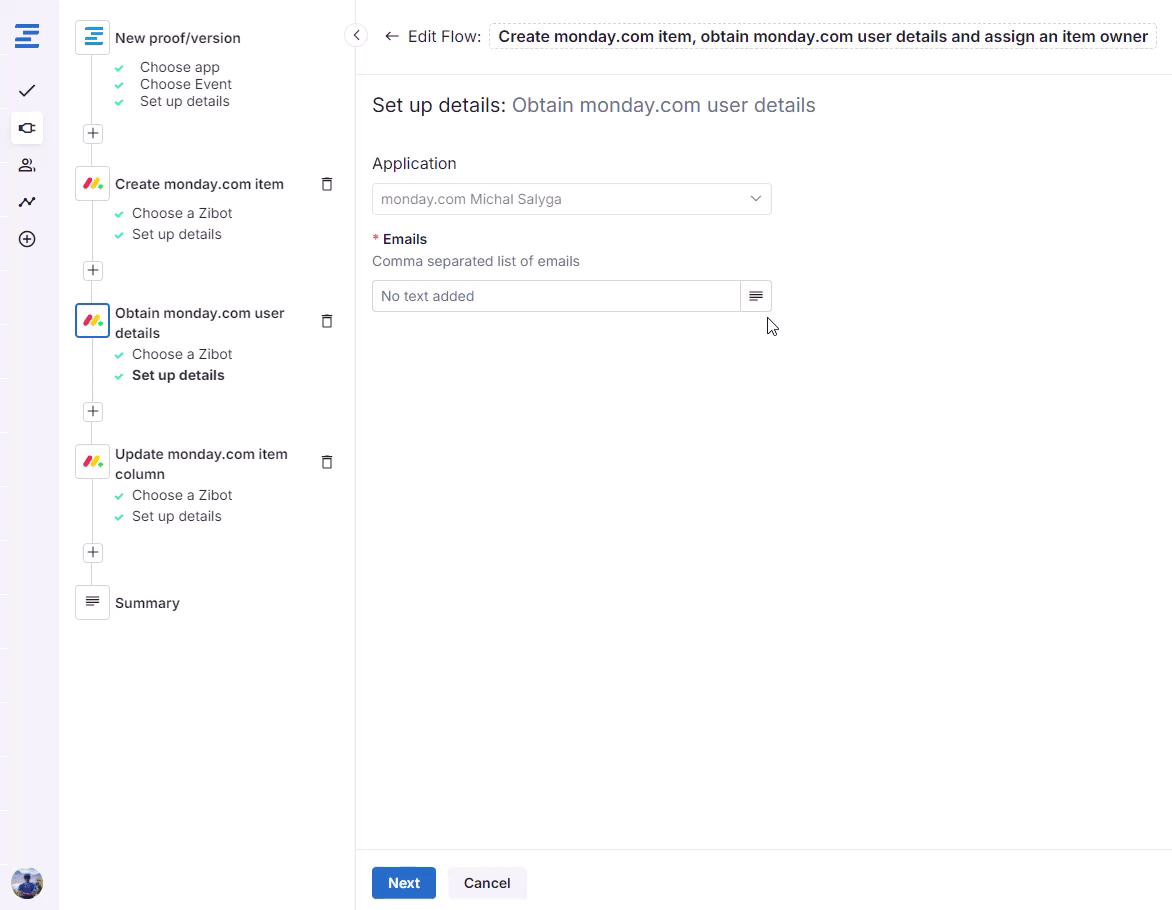The image size is (1172, 910).
Task: Open dynamic values picker beside Emails field
Action: [756, 296]
